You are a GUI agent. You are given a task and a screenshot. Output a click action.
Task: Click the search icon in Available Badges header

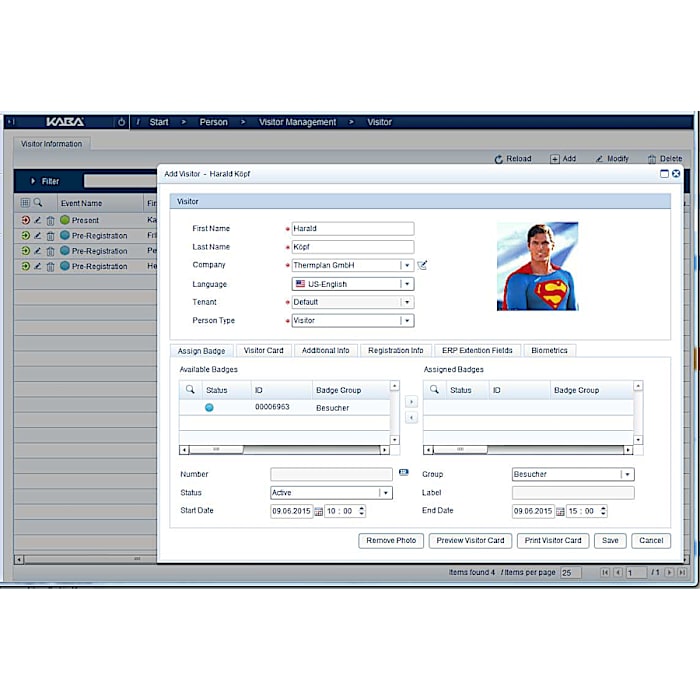click(190, 390)
